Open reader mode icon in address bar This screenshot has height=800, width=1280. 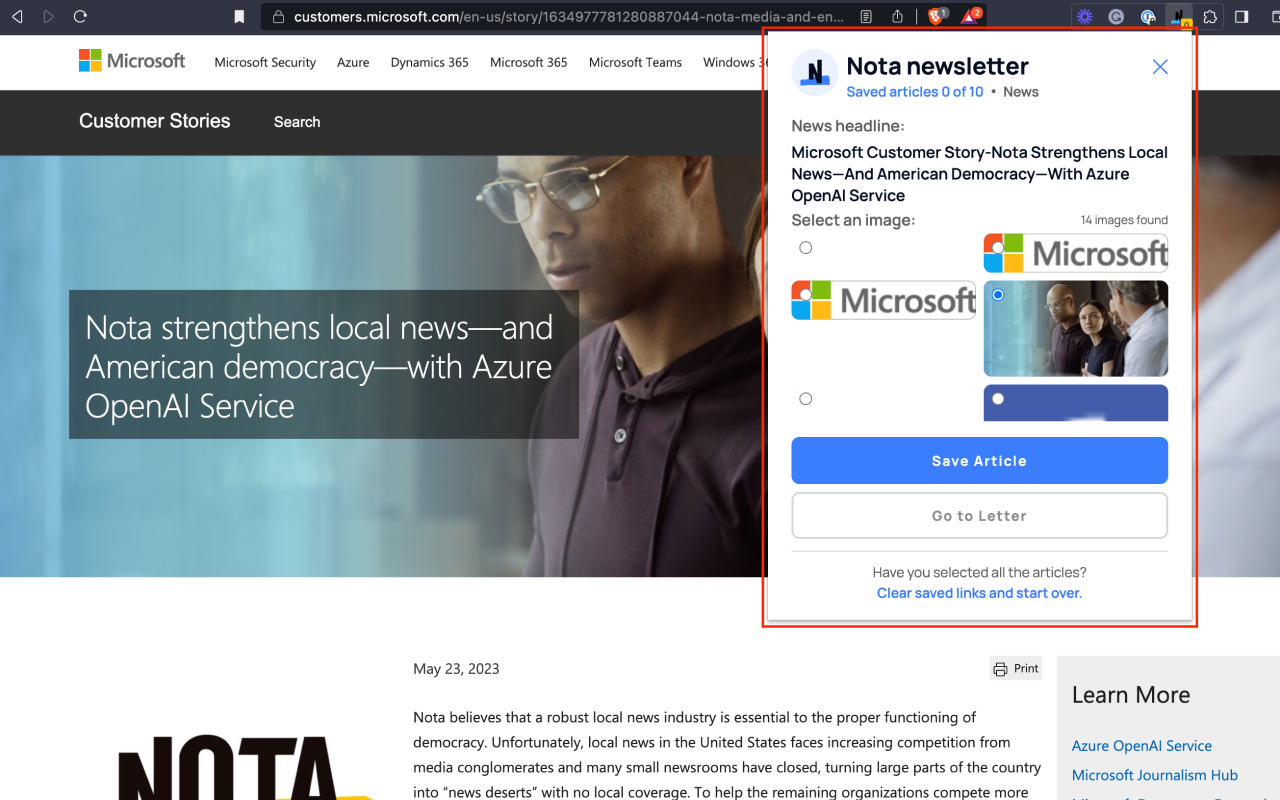[867, 17]
